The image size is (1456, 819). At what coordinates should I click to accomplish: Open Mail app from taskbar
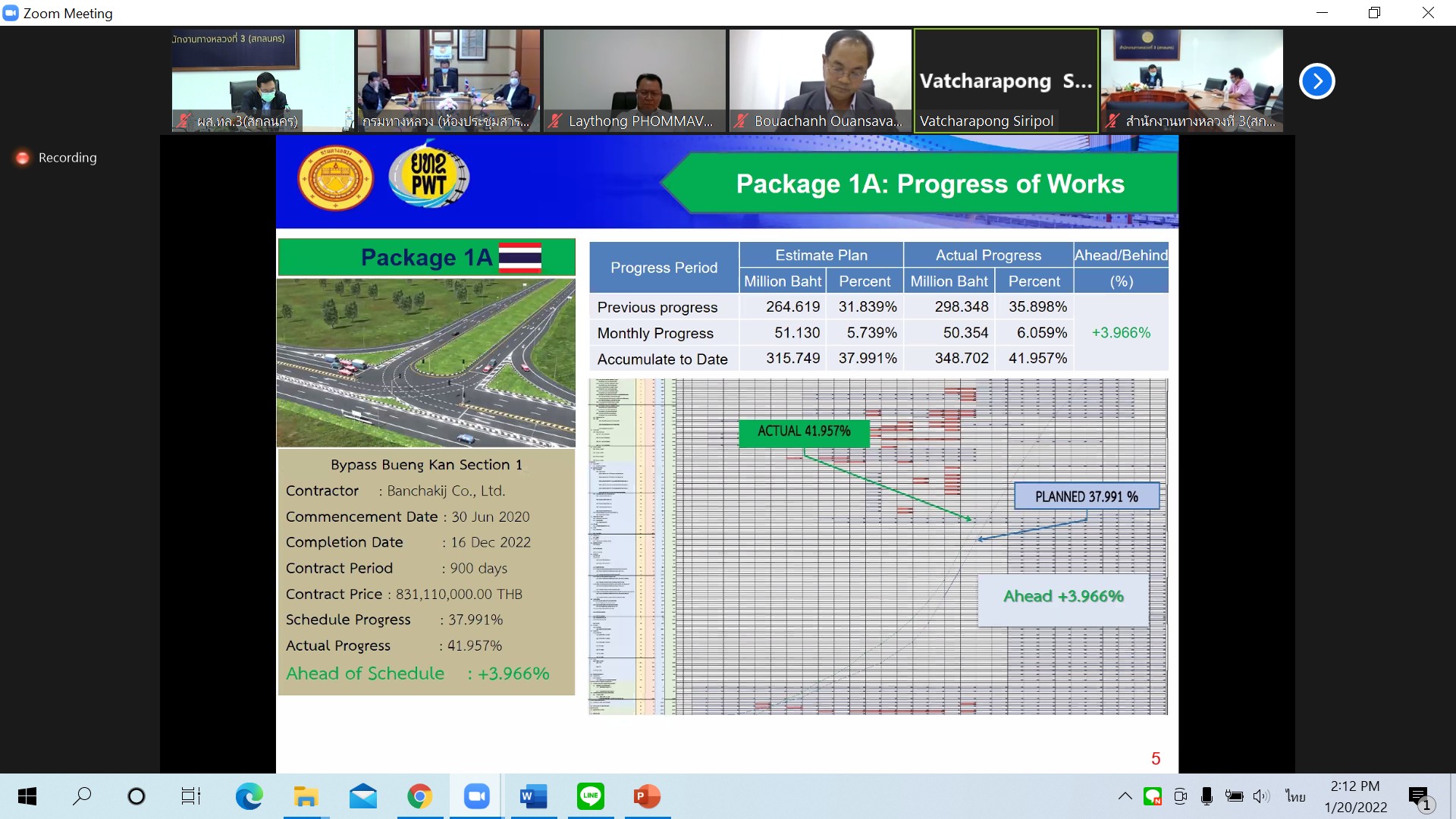tap(362, 796)
